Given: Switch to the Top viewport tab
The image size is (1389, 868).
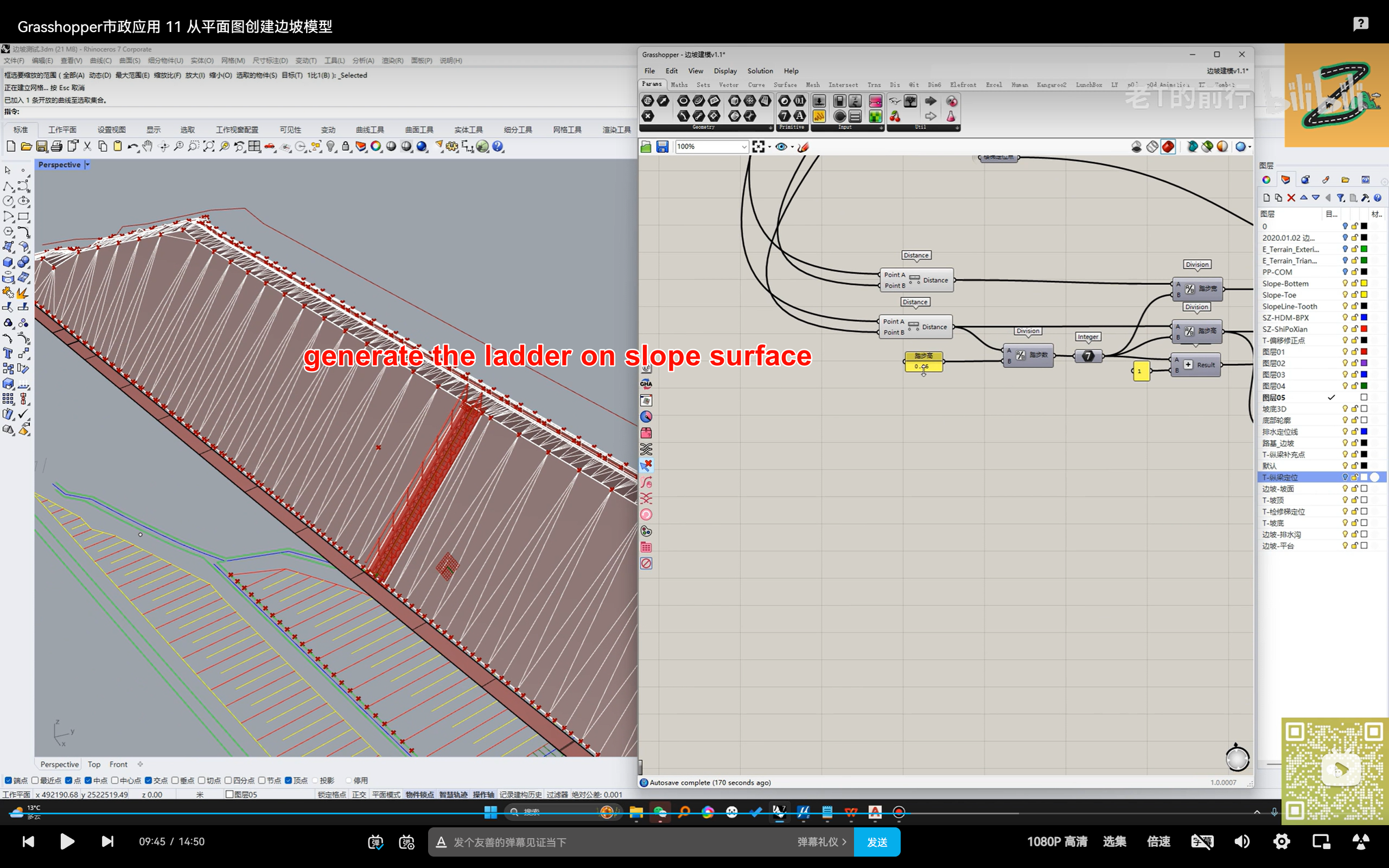Looking at the screenshot, I should pyautogui.click(x=93, y=764).
